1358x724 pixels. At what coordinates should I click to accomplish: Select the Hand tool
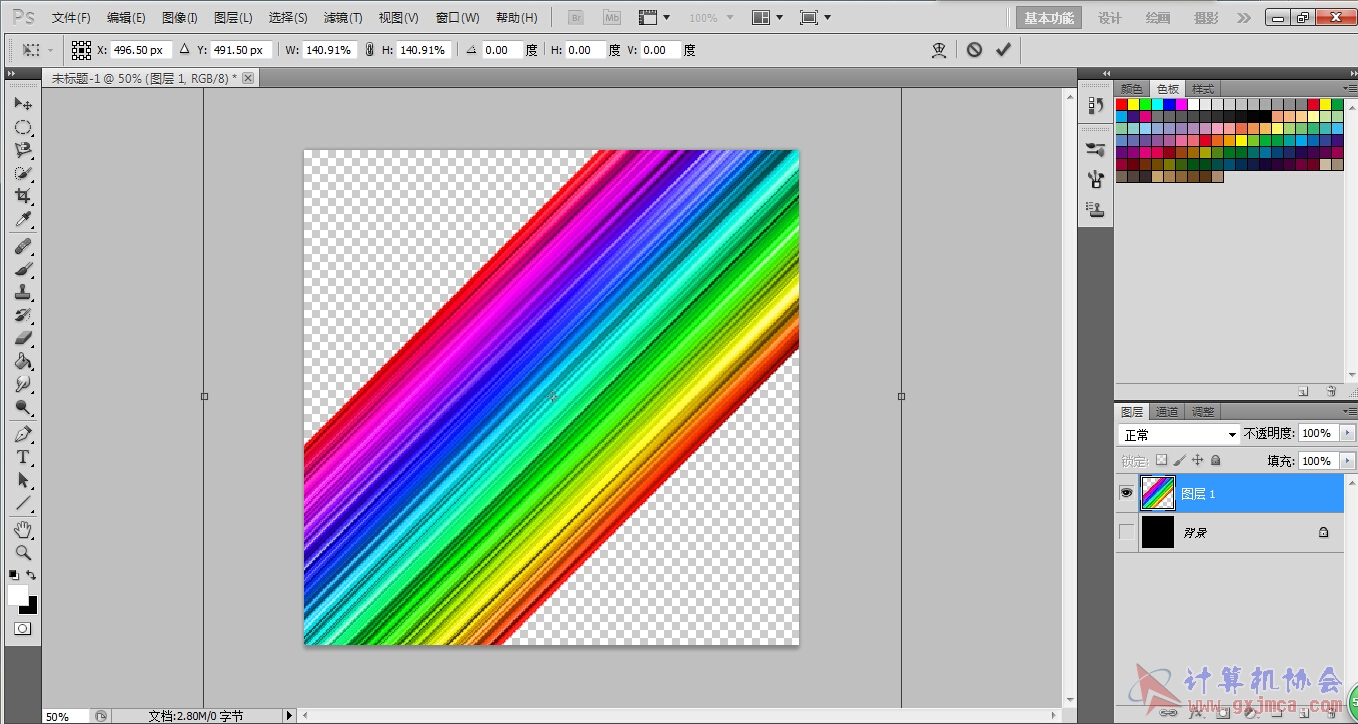(23, 529)
